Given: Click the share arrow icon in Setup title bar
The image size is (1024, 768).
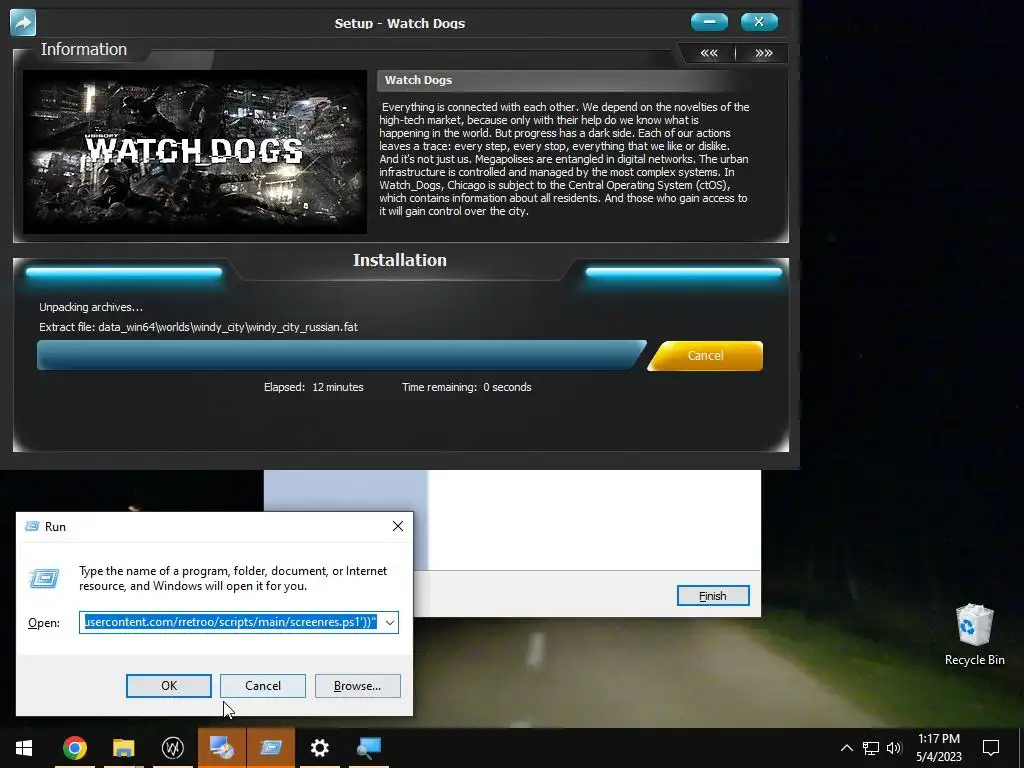Looking at the screenshot, I should (23, 23).
